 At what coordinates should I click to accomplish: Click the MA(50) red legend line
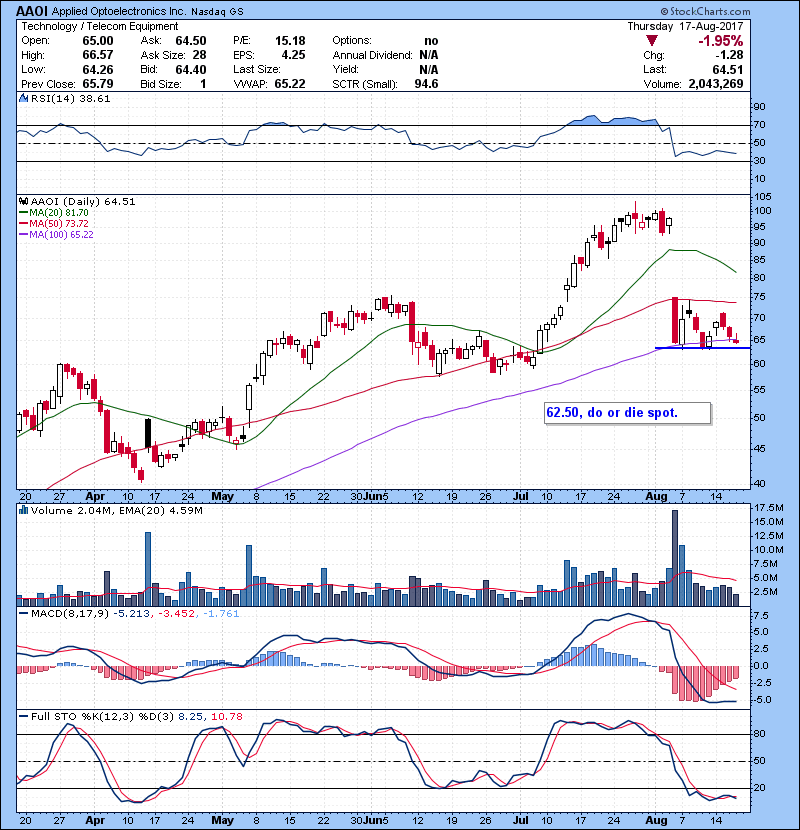tap(23, 224)
